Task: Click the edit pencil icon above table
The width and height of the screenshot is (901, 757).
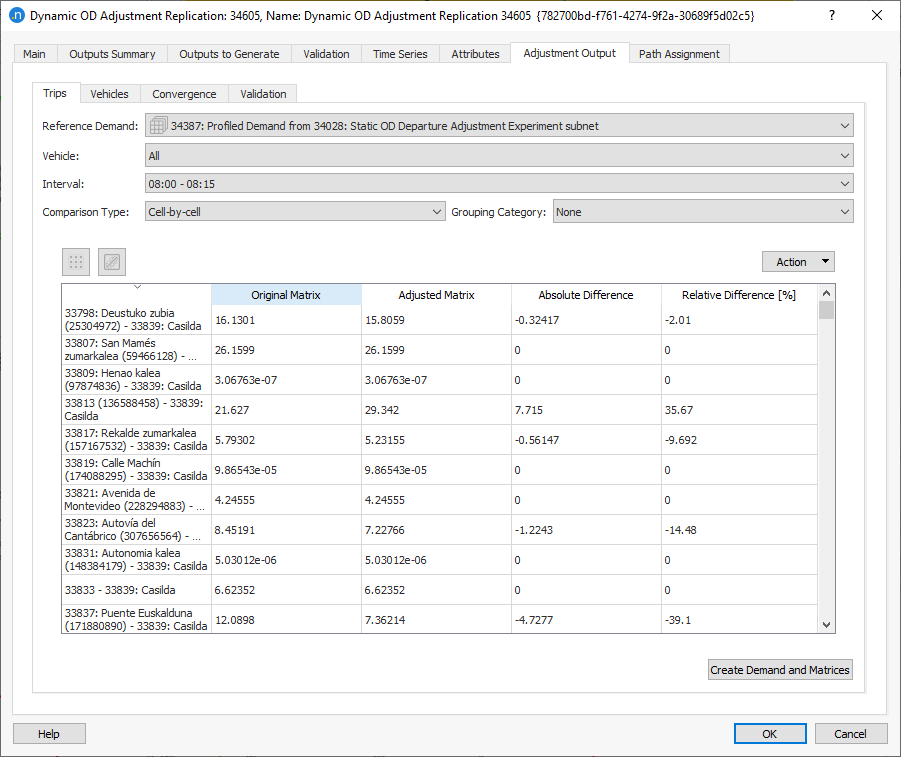Action: pos(112,262)
